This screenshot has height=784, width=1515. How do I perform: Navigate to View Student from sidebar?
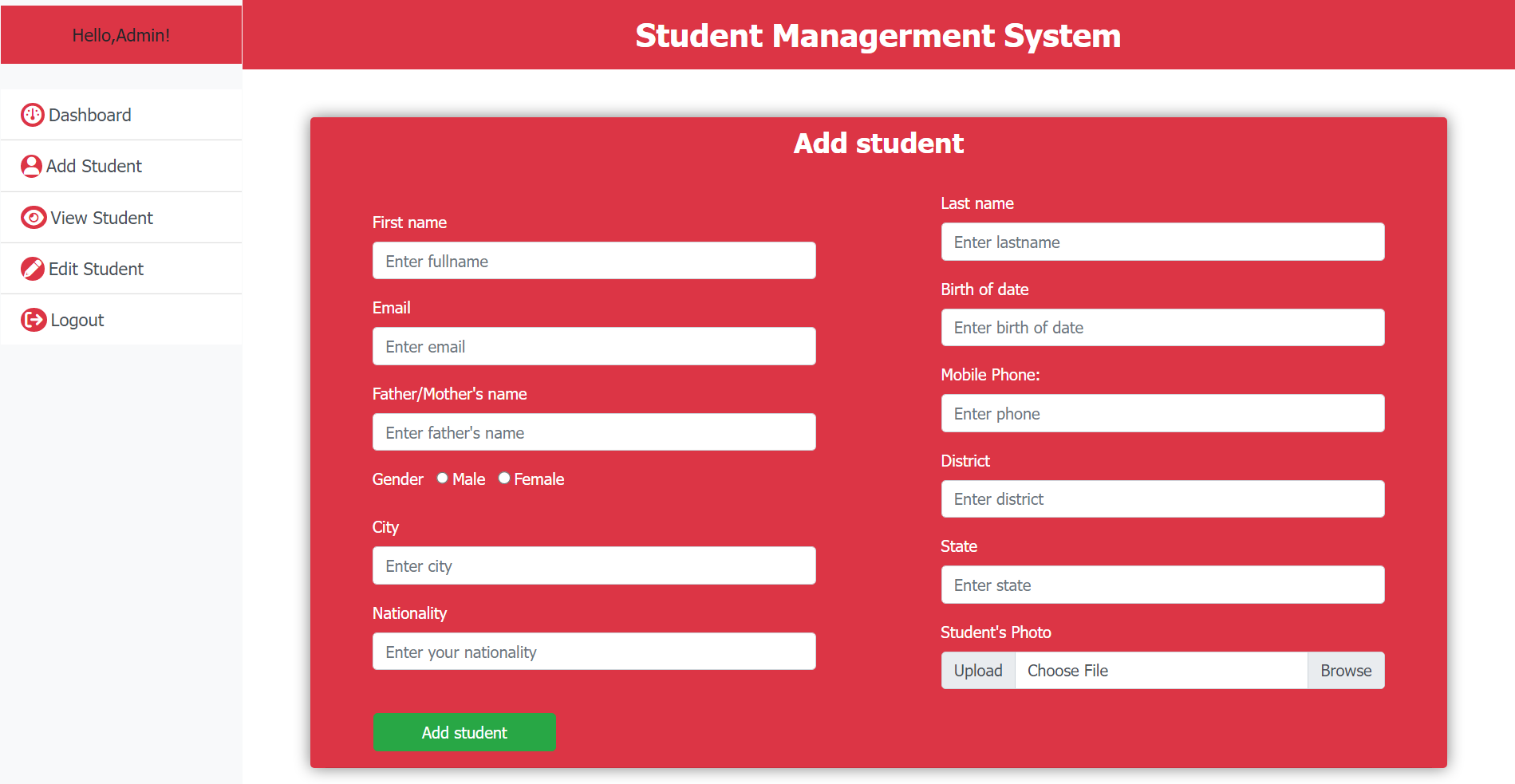[x=101, y=217]
